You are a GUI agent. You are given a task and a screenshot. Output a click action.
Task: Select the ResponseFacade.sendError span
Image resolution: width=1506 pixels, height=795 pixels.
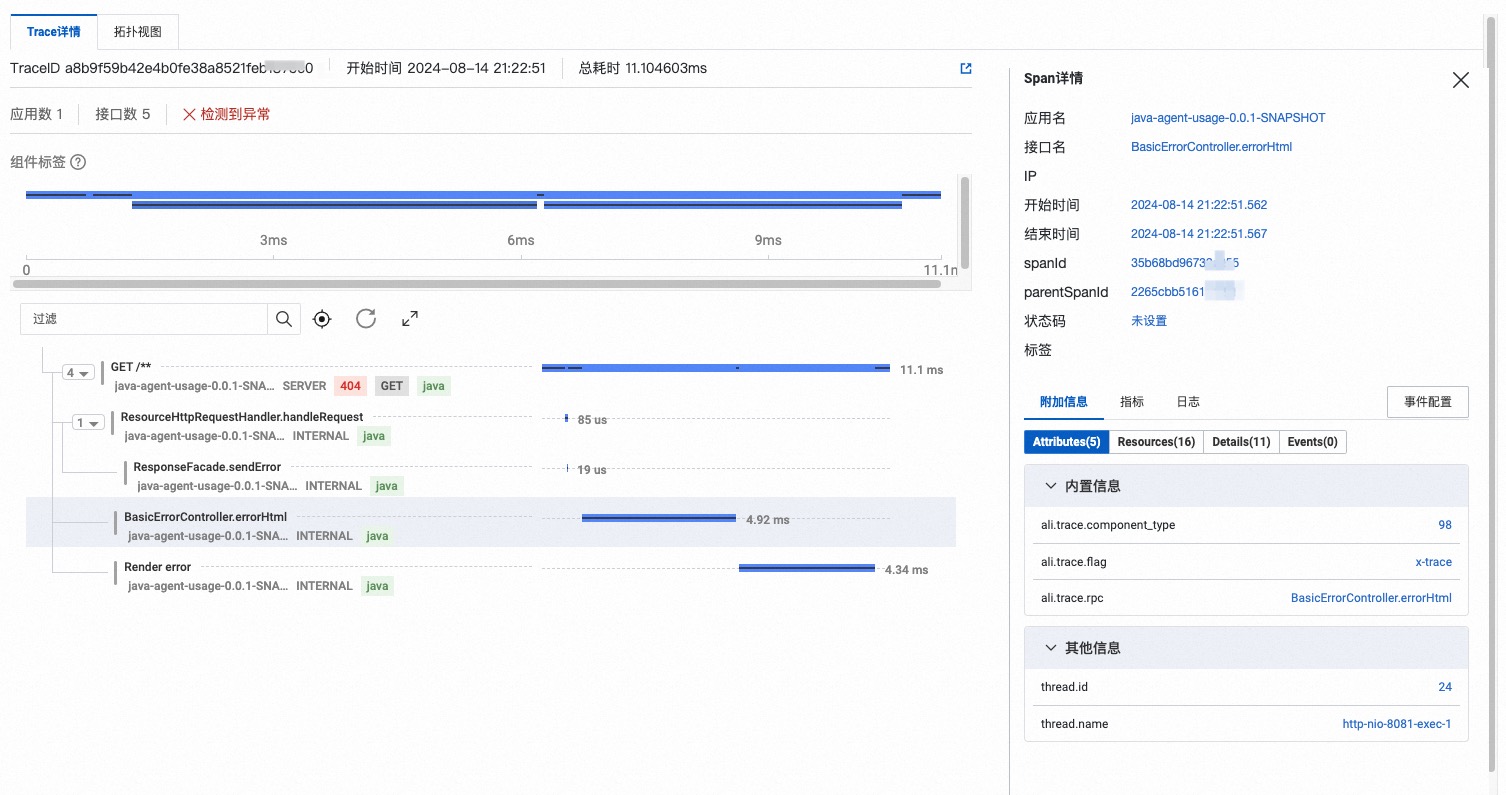pyautogui.click(x=207, y=467)
